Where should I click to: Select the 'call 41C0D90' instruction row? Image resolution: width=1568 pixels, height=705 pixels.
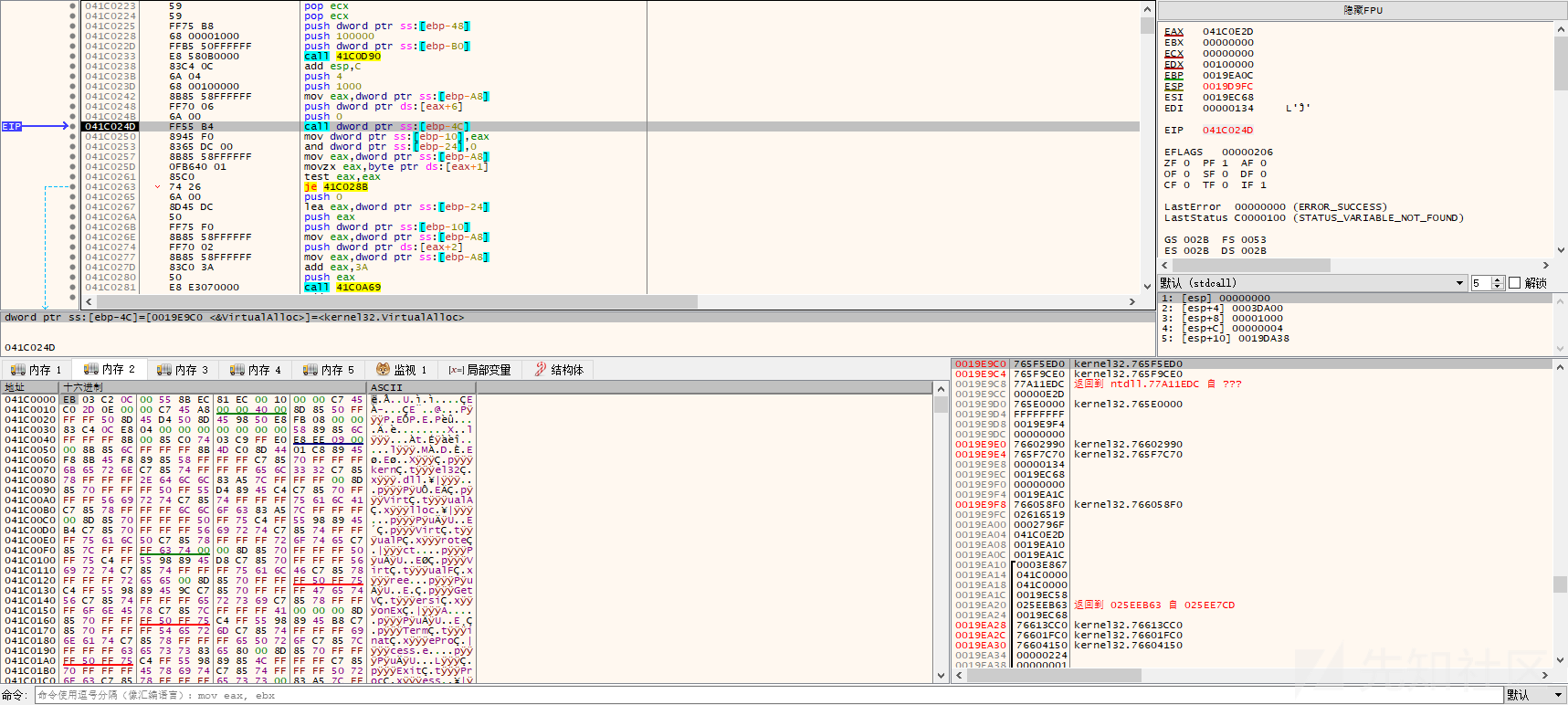pyautogui.click(x=610, y=57)
